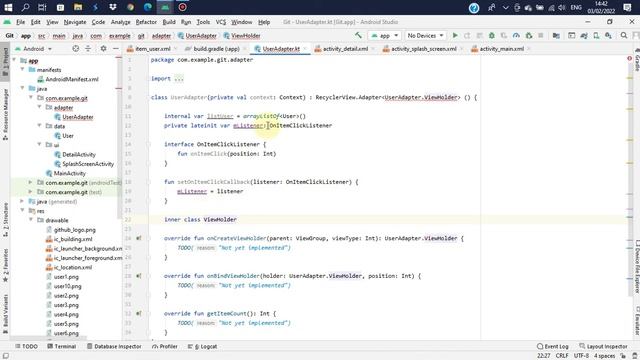The height and width of the screenshot is (360, 640).
Task: Collapse all icon in Project panel header
Action: click(88, 49)
